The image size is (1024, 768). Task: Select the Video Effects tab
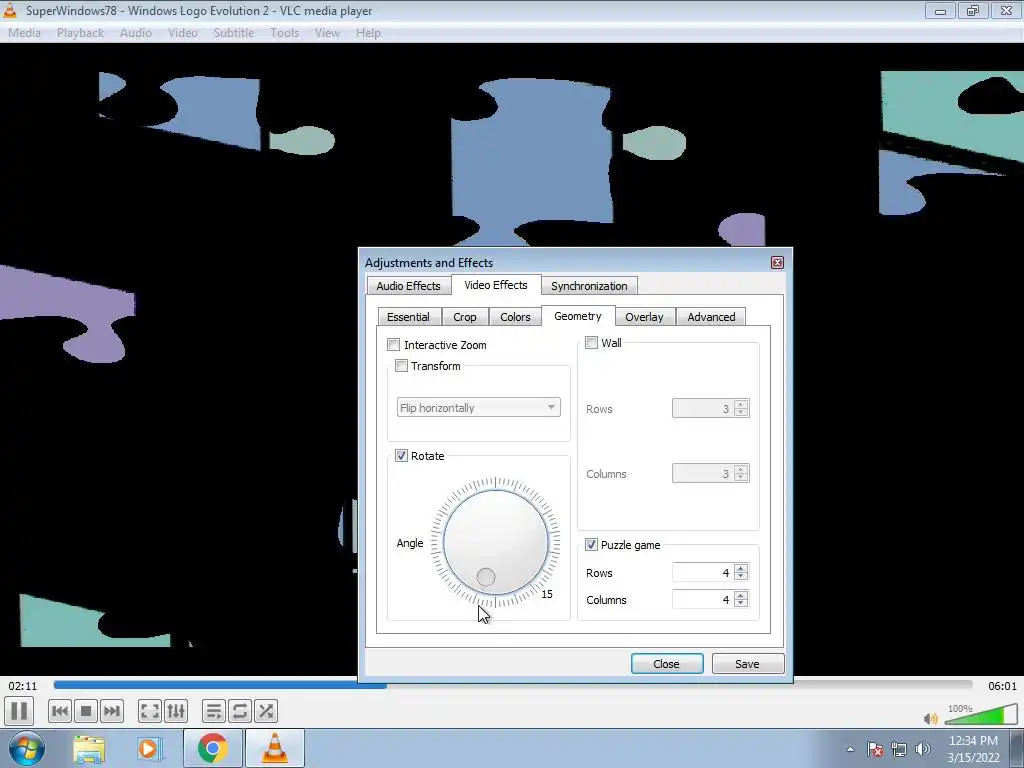(496, 285)
